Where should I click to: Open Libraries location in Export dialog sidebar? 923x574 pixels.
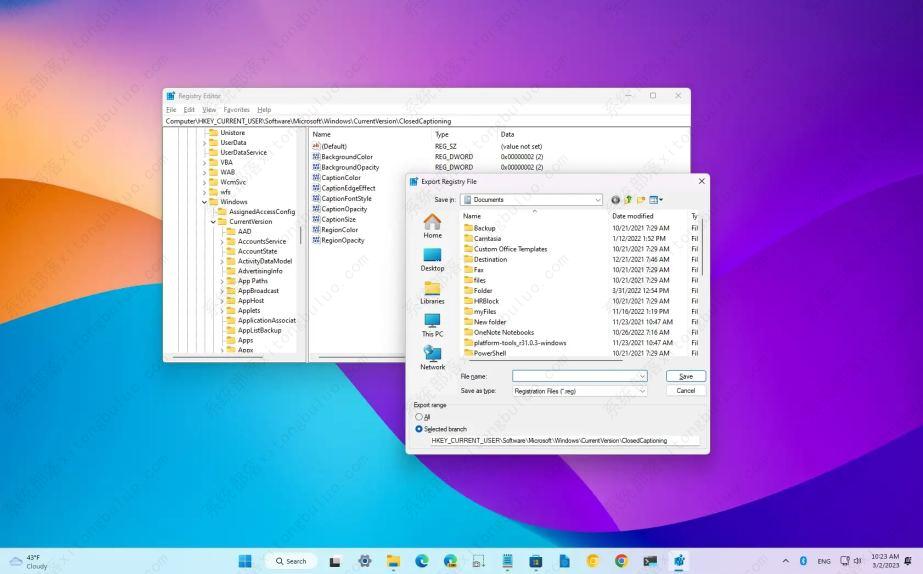click(432, 292)
